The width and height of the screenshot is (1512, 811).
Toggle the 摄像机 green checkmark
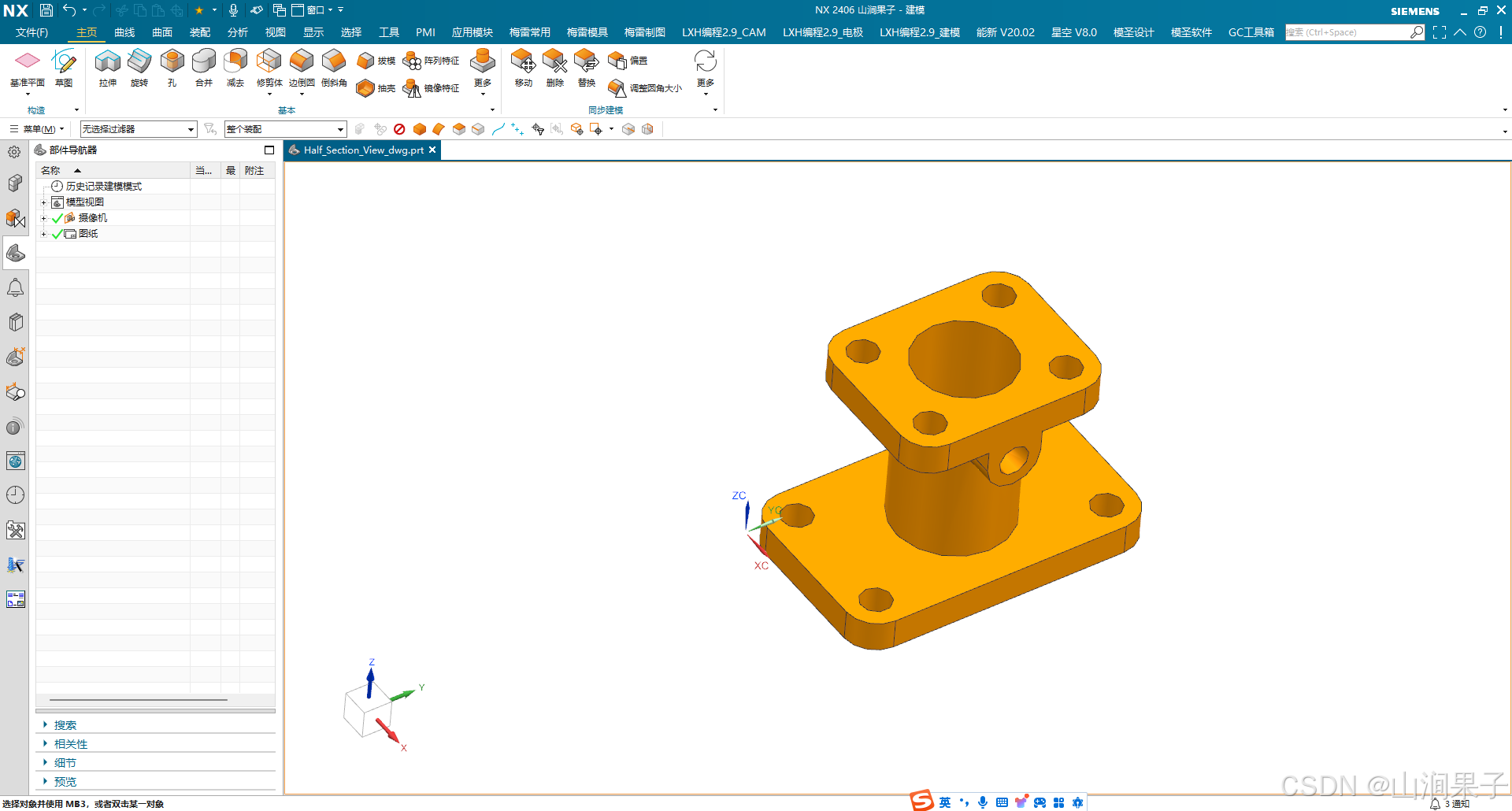[57, 218]
